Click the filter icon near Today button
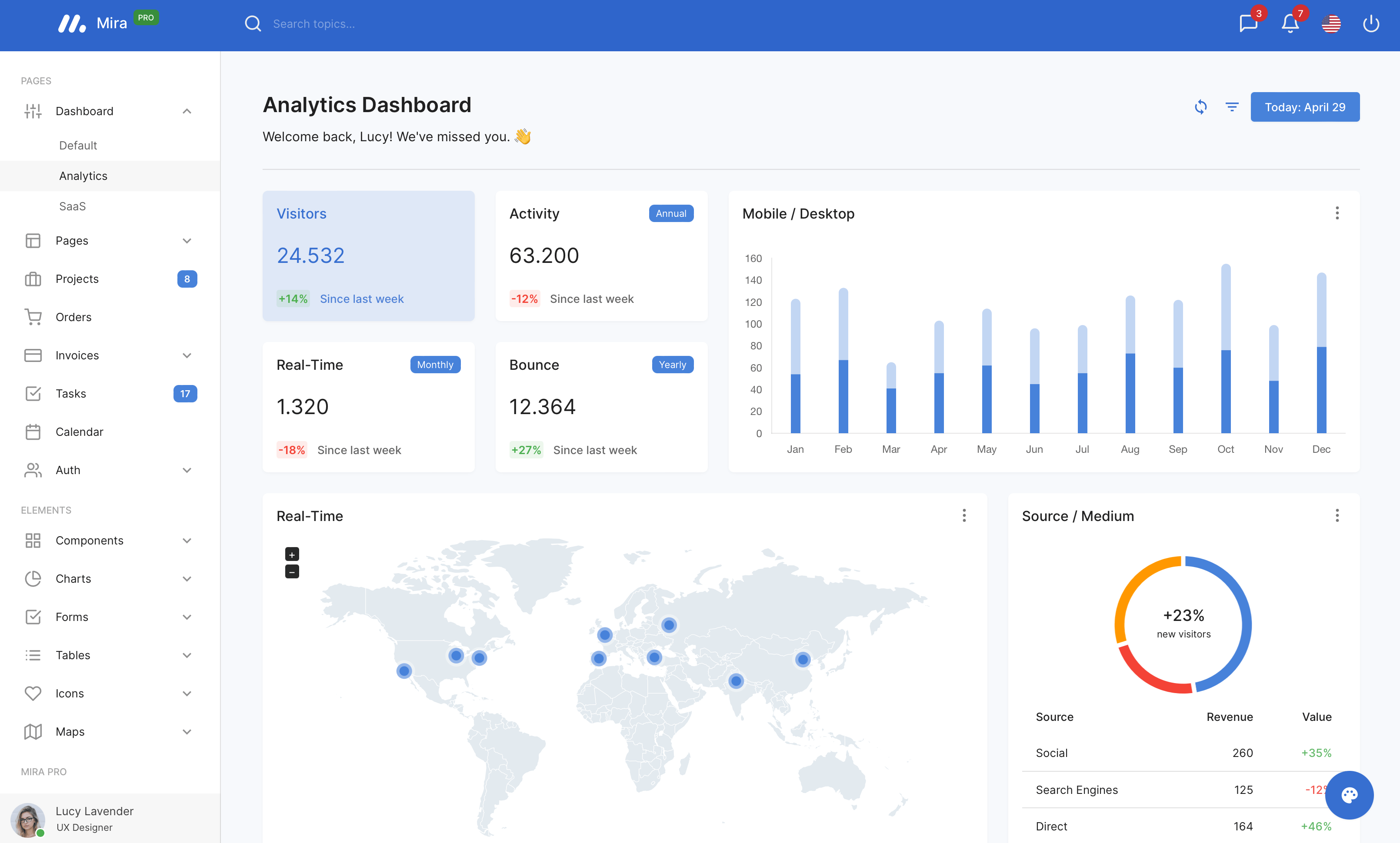The image size is (1400, 843). (1232, 106)
